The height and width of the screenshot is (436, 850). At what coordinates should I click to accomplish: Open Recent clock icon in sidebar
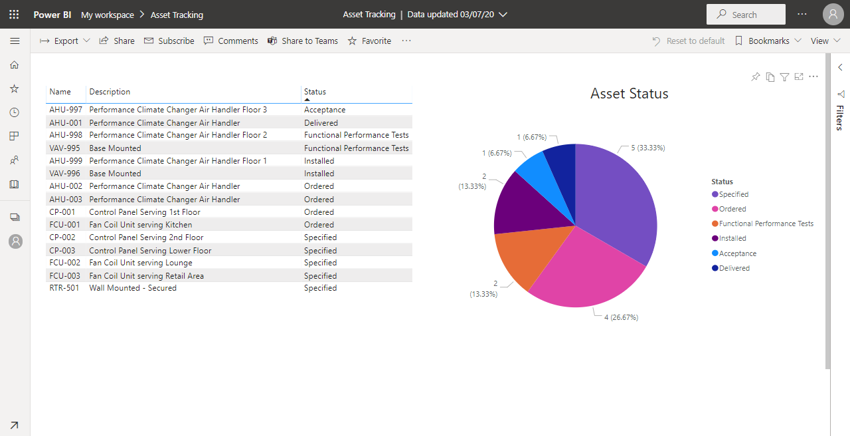(x=14, y=113)
